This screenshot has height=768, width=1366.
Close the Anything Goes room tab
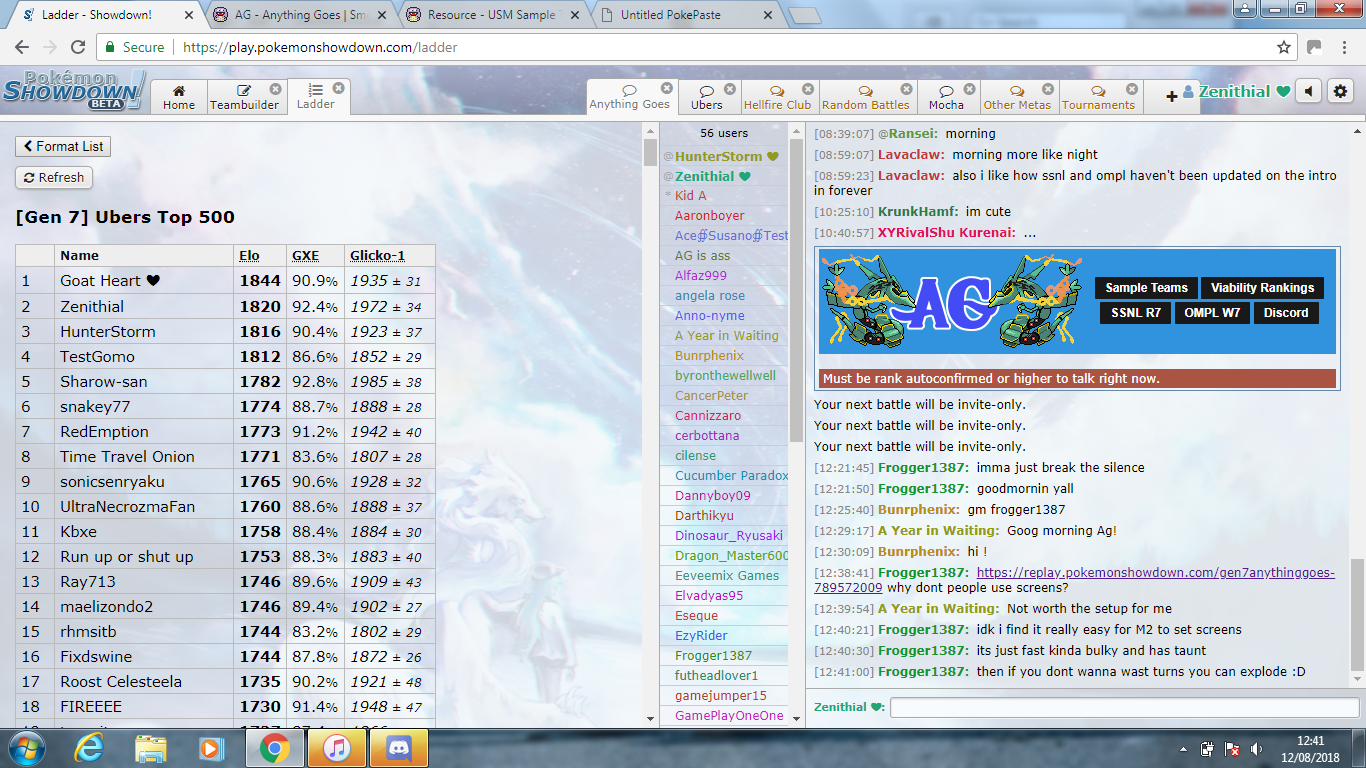coord(667,89)
